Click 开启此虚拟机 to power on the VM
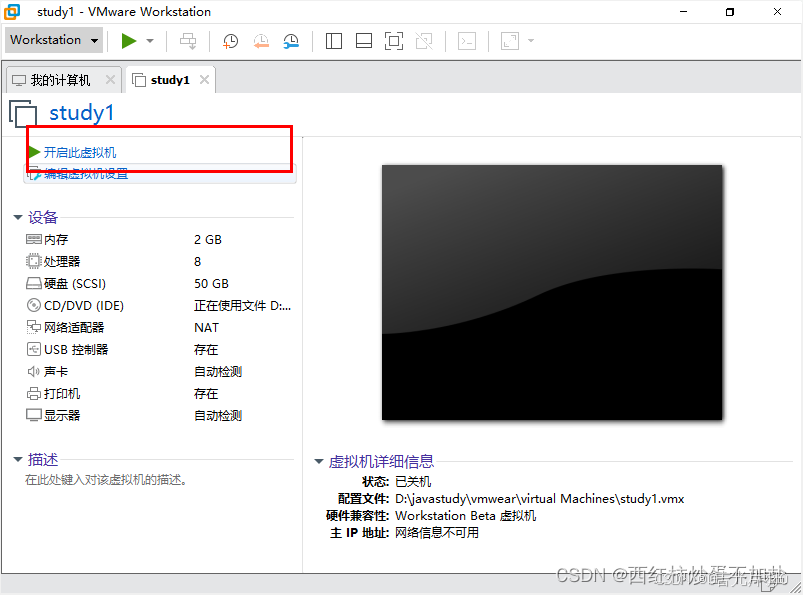This screenshot has height=595, width=803. pos(79,153)
